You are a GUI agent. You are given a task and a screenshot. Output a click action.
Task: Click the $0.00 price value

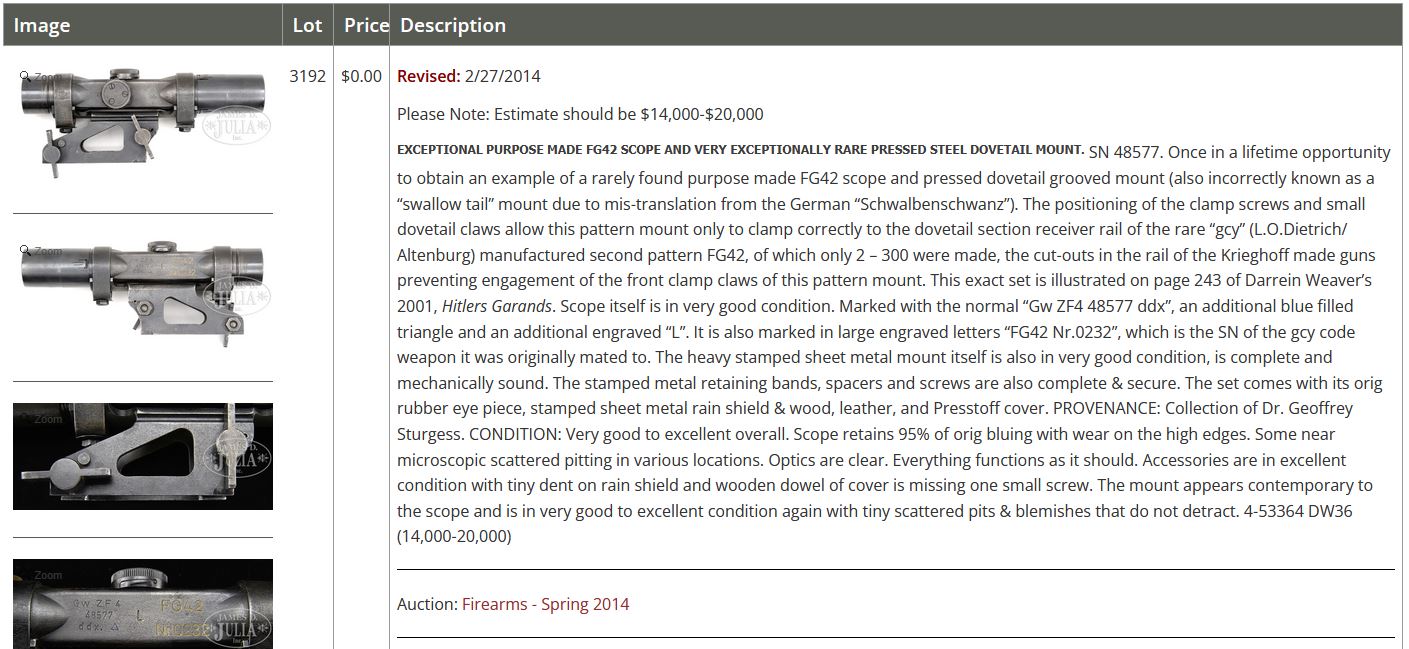[x=361, y=76]
